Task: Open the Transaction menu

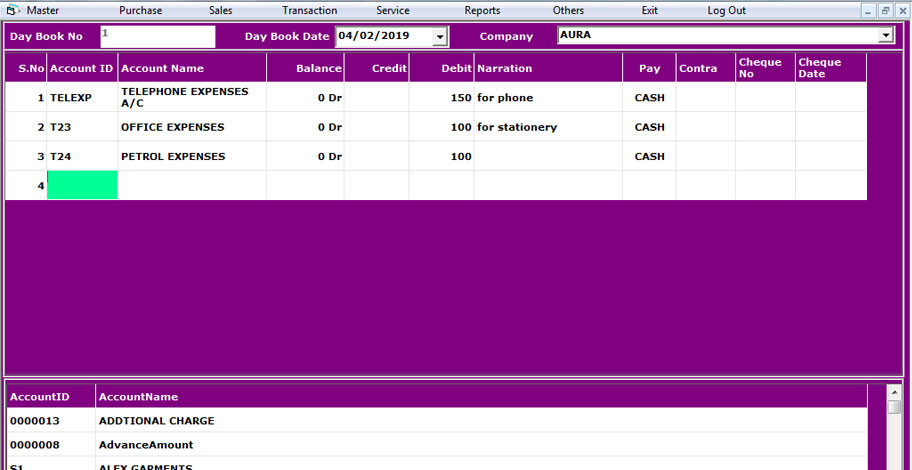Action: tap(309, 10)
